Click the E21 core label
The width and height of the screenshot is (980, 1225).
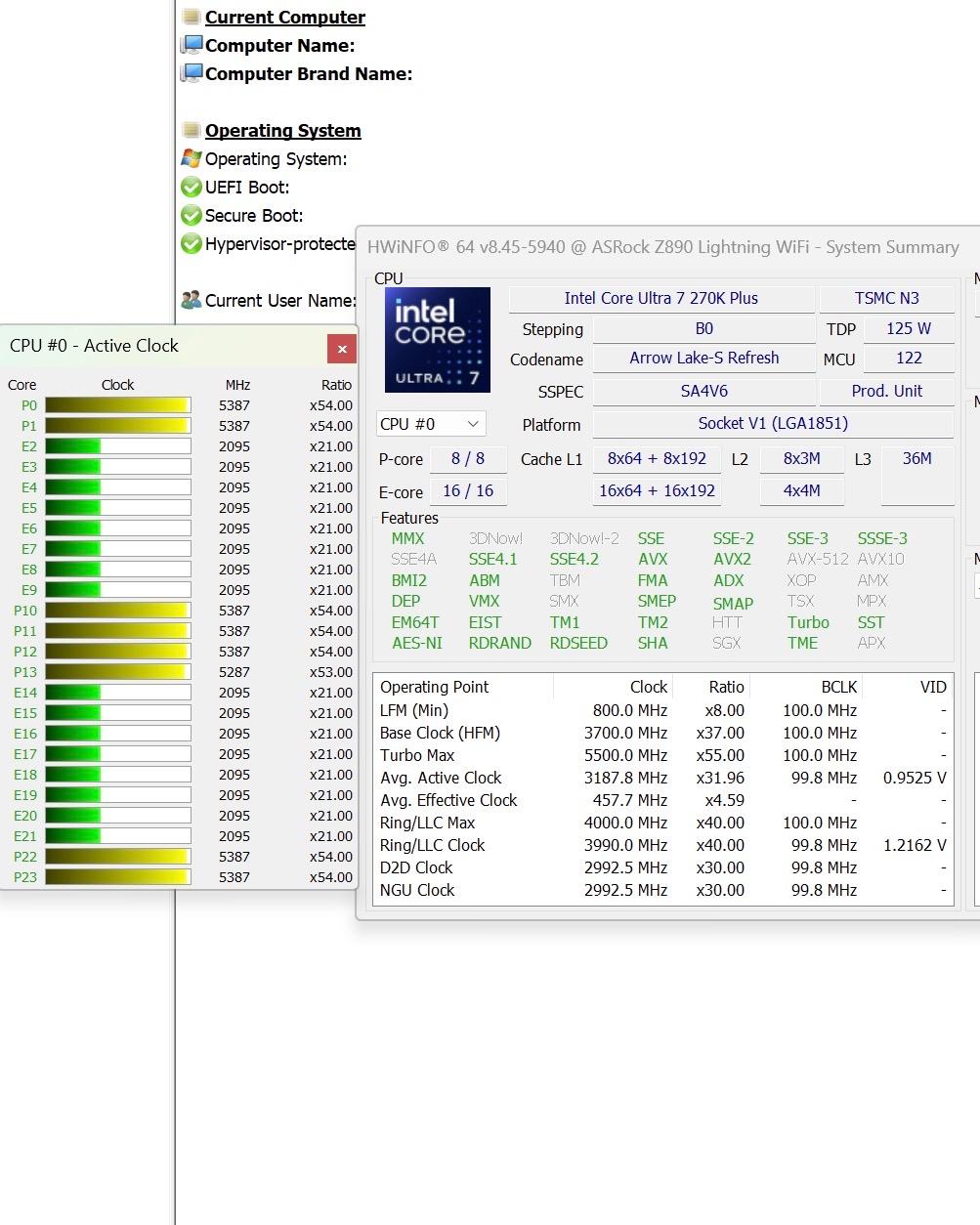(x=25, y=836)
